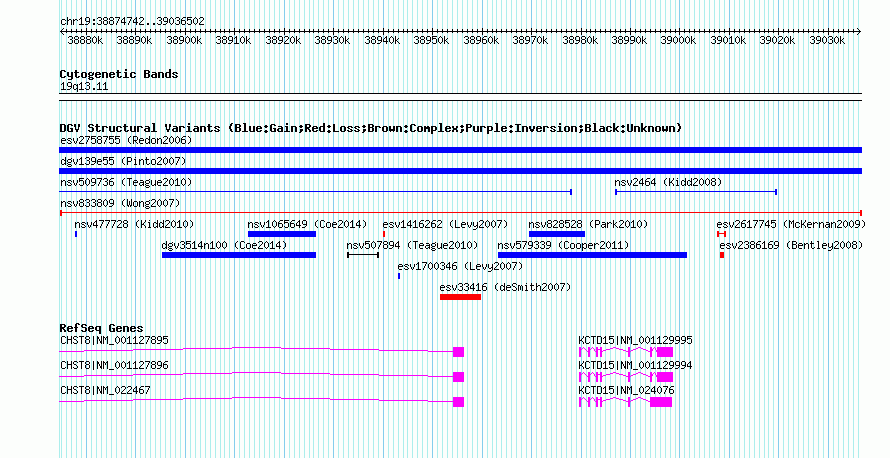Click the nsv509736 (Teague2010) label
890x458 pixels.
[126, 182]
